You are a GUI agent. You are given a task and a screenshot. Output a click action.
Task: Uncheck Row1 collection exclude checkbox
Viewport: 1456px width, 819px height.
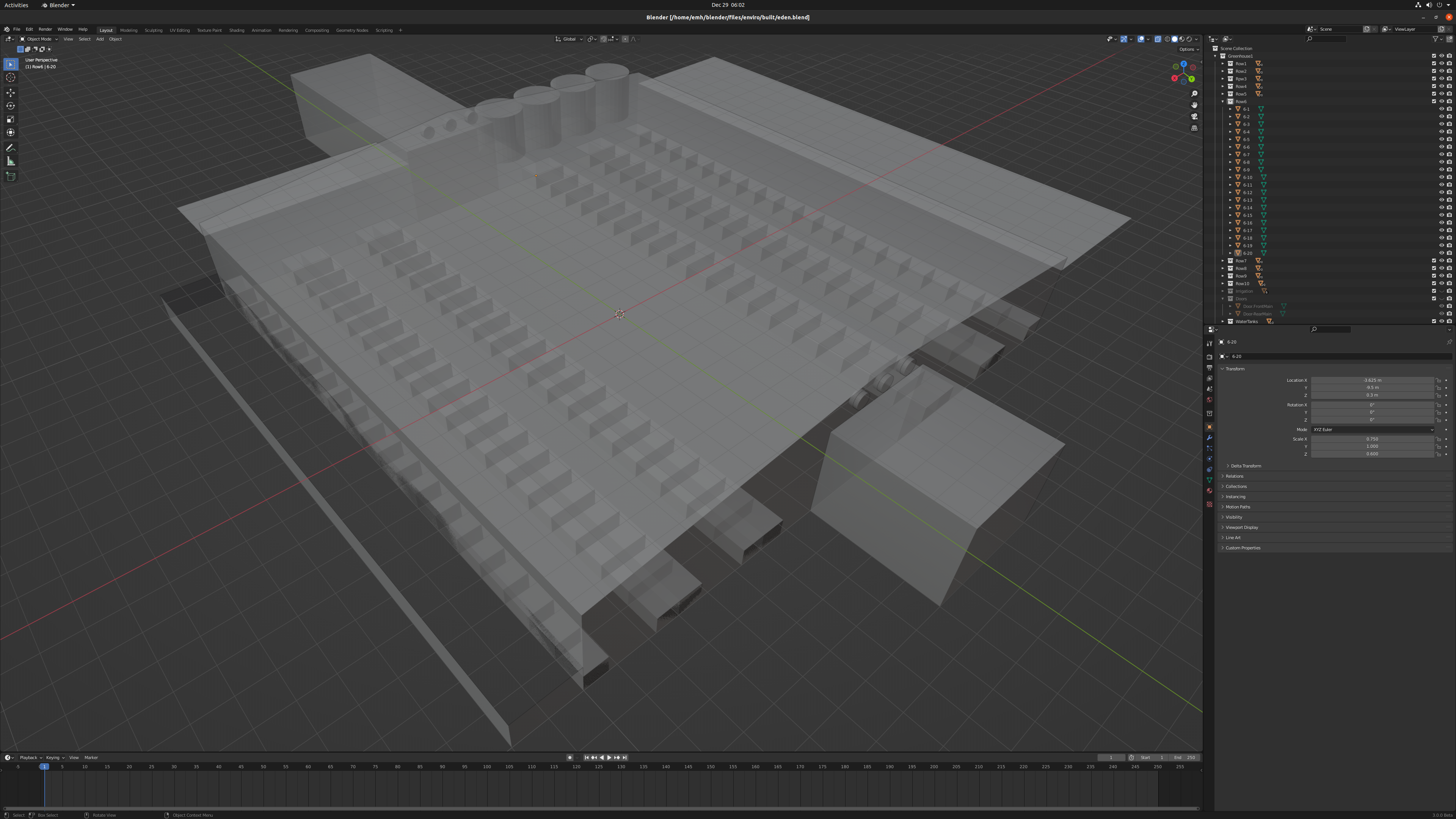(1434, 63)
